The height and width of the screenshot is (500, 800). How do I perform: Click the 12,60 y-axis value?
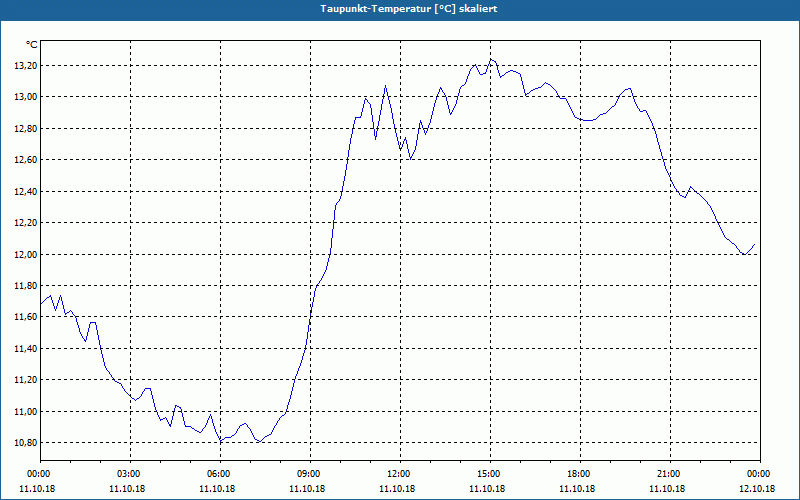click(25, 160)
